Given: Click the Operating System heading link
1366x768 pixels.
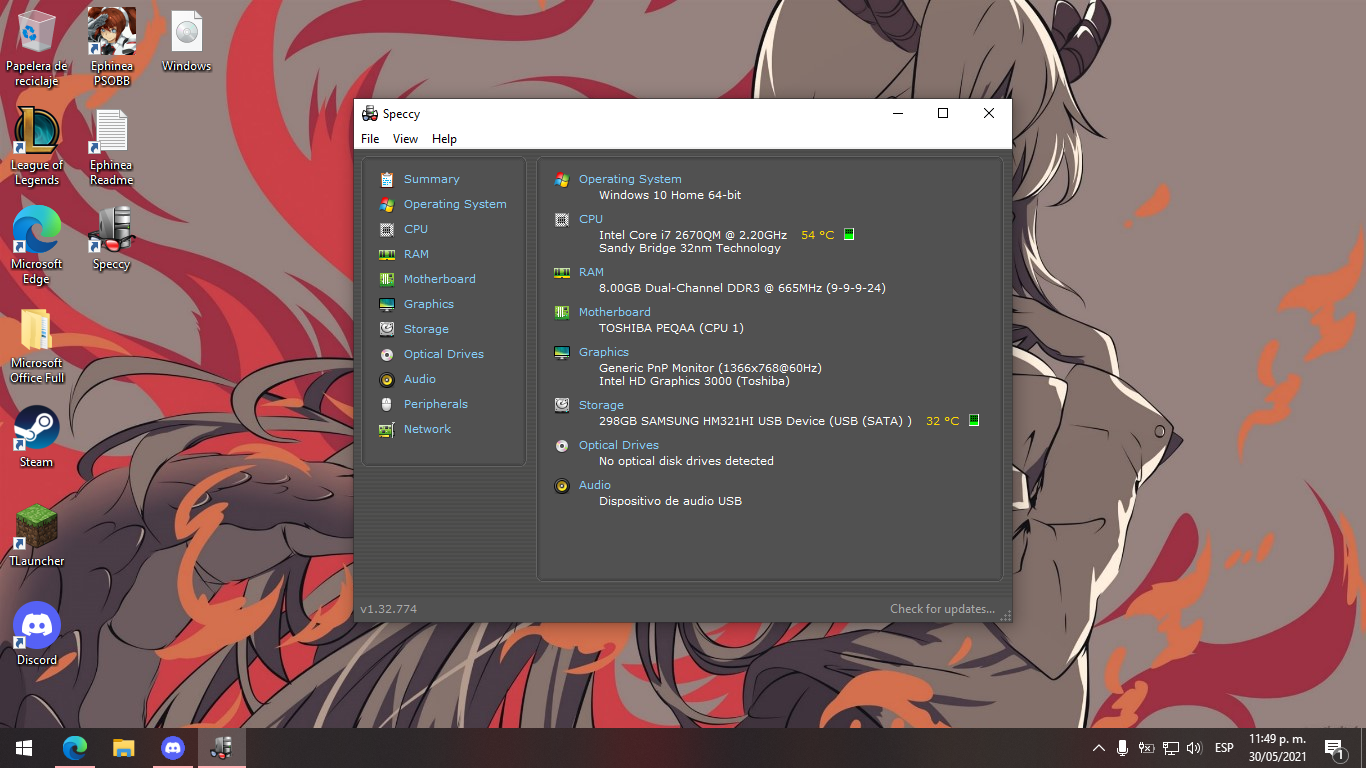Looking at the screenshot, I should pyautogui.click(x=630, y=179).
